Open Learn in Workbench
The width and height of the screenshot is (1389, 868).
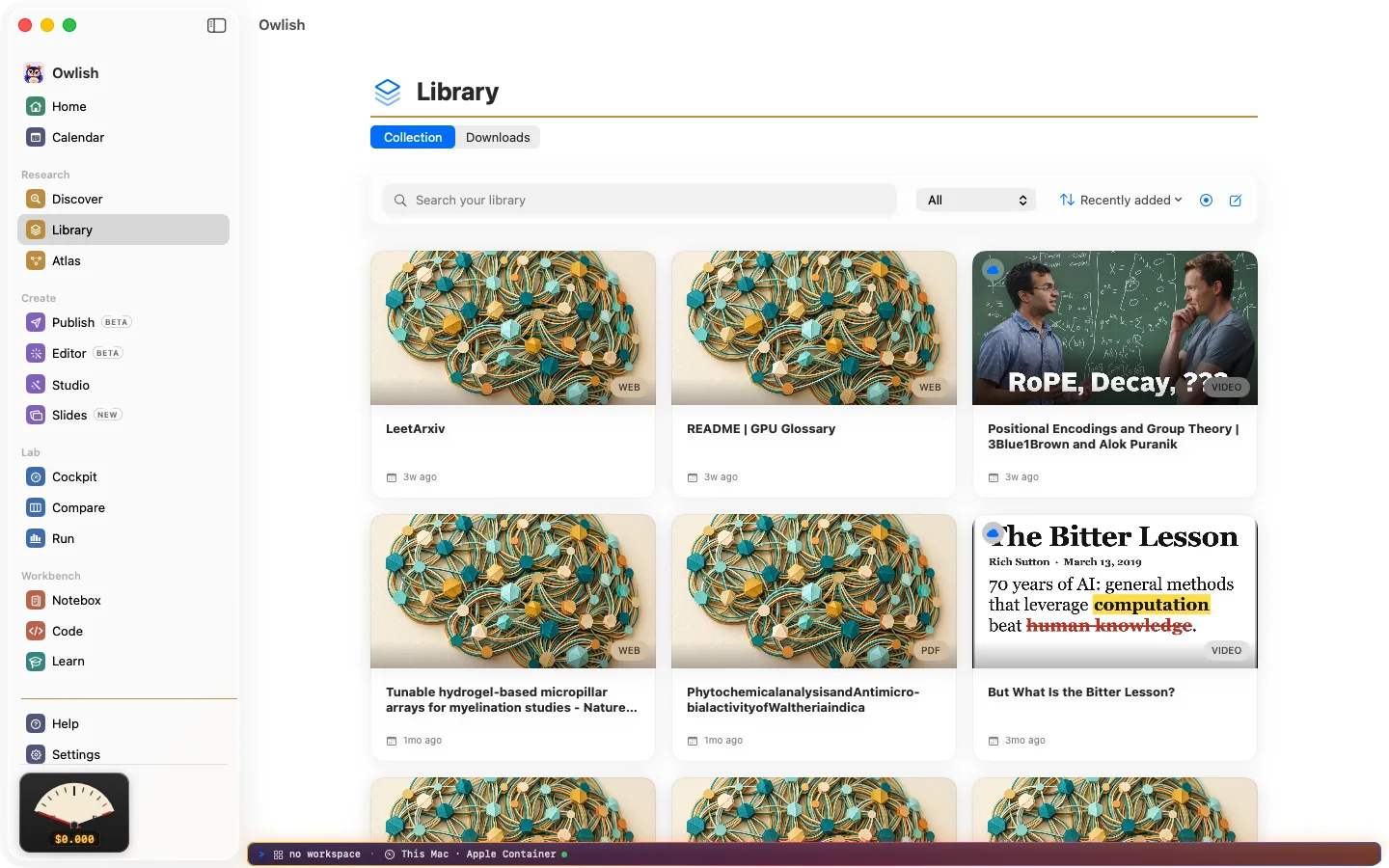coord(123,662)
